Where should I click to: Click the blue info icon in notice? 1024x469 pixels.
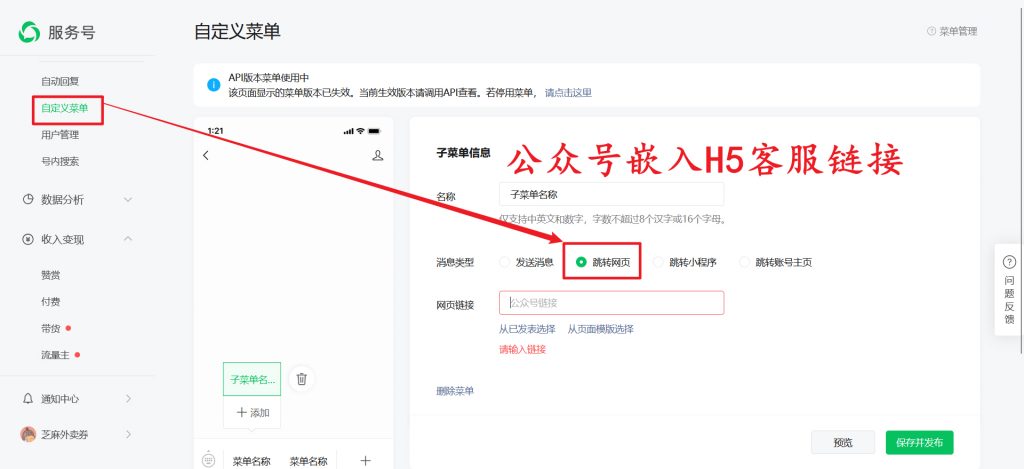click(x=214, y=85)
